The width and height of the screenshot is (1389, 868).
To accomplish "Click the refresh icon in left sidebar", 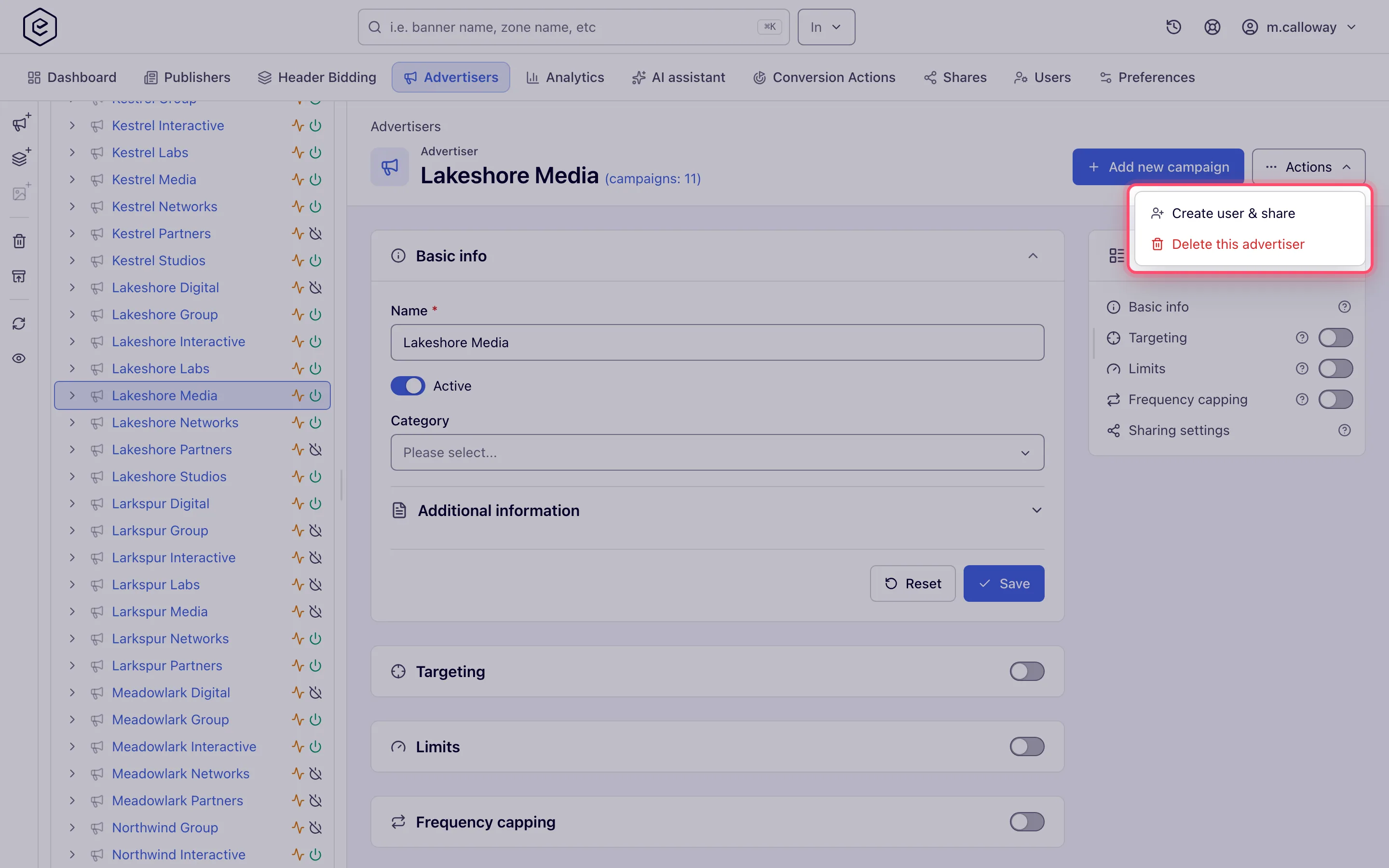I will click(19, 323).
